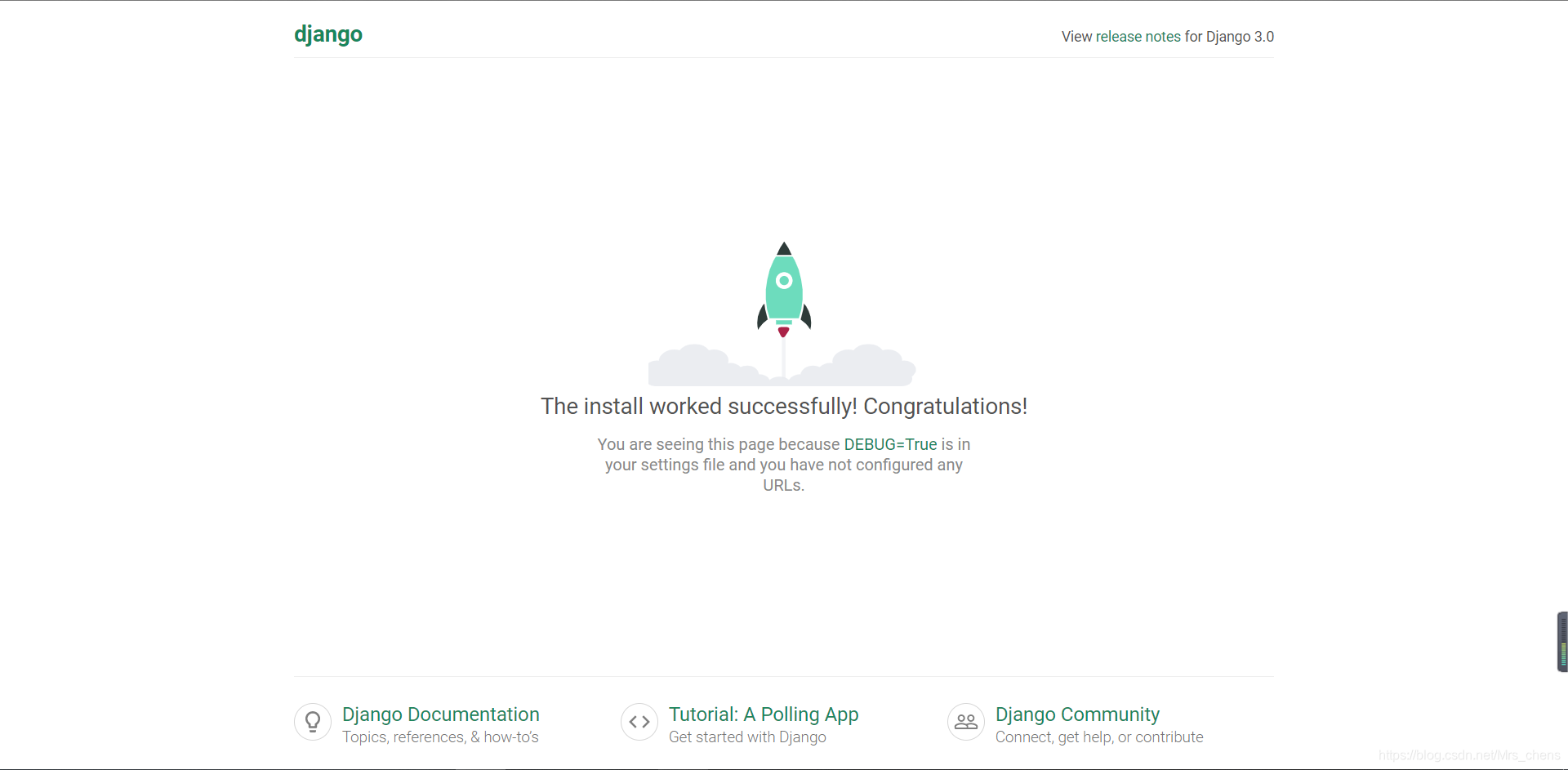Click 'Connect, get help, or contribute' text

pyautogui.click(x=1099, y=737)
